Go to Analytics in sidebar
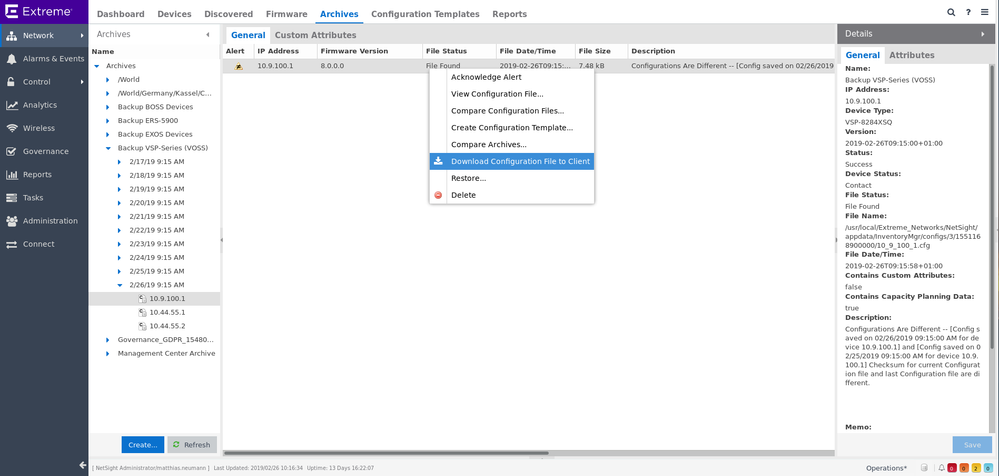999x476 pixels. pyautogui.click(x=40, y=105)
